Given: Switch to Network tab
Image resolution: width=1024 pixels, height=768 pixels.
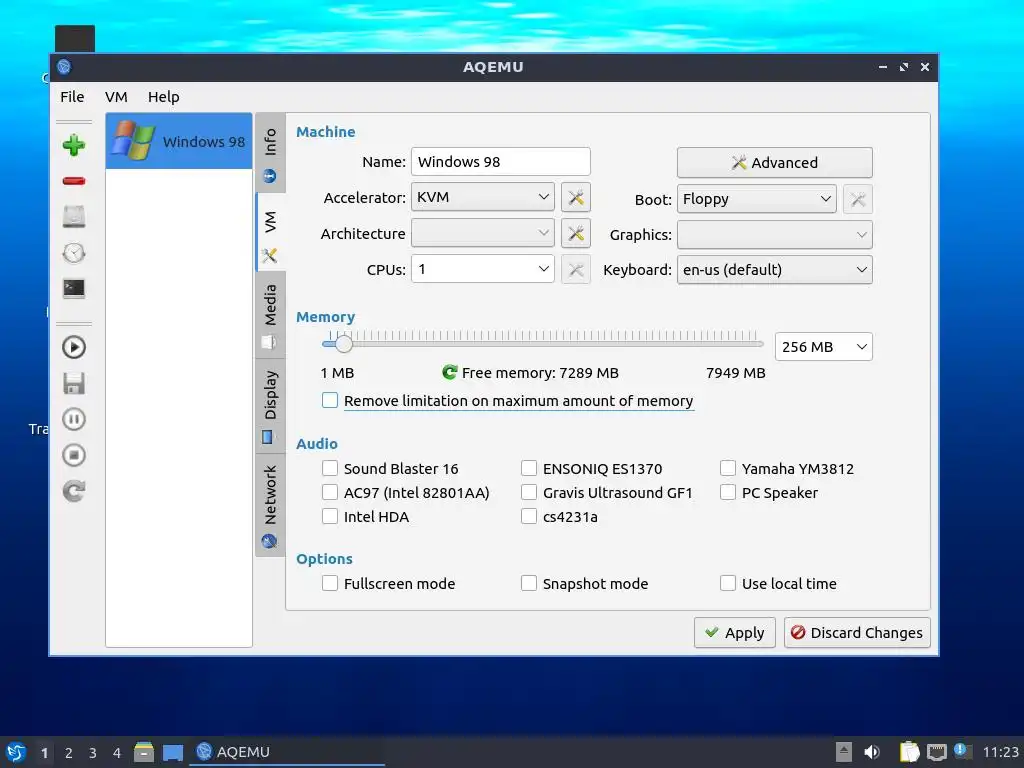Looking at the screenshot, I should pos(270,505).
